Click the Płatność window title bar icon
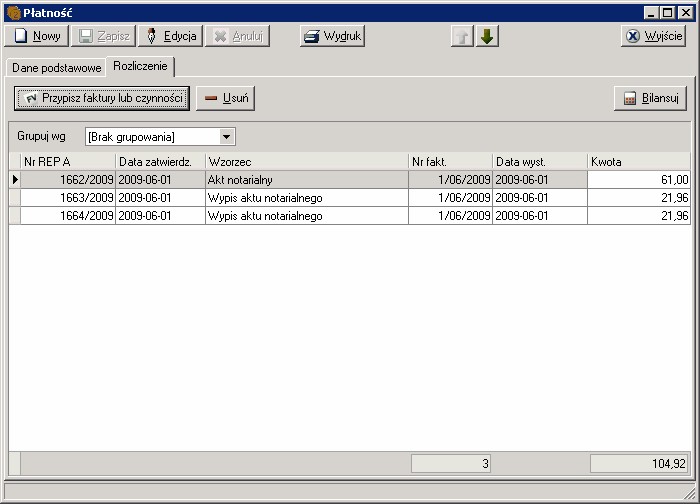This screenshot has height=504, width=700. point(12,12)
